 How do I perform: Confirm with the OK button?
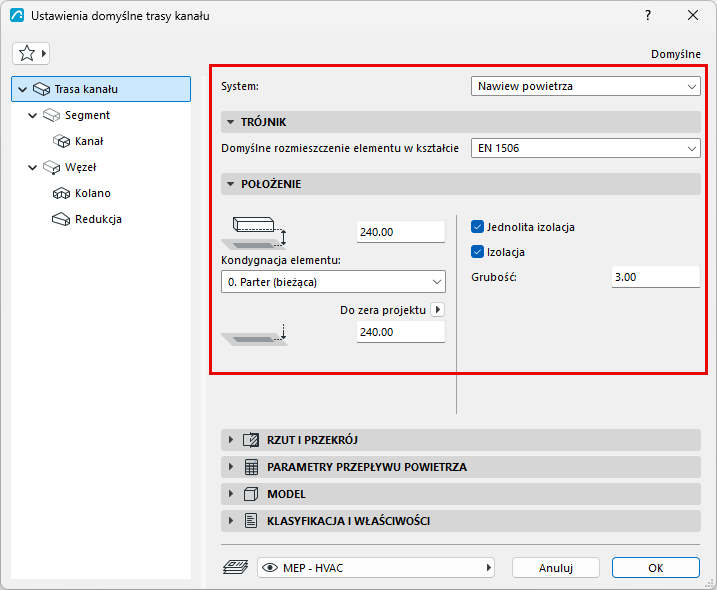(x=656, y=568)
